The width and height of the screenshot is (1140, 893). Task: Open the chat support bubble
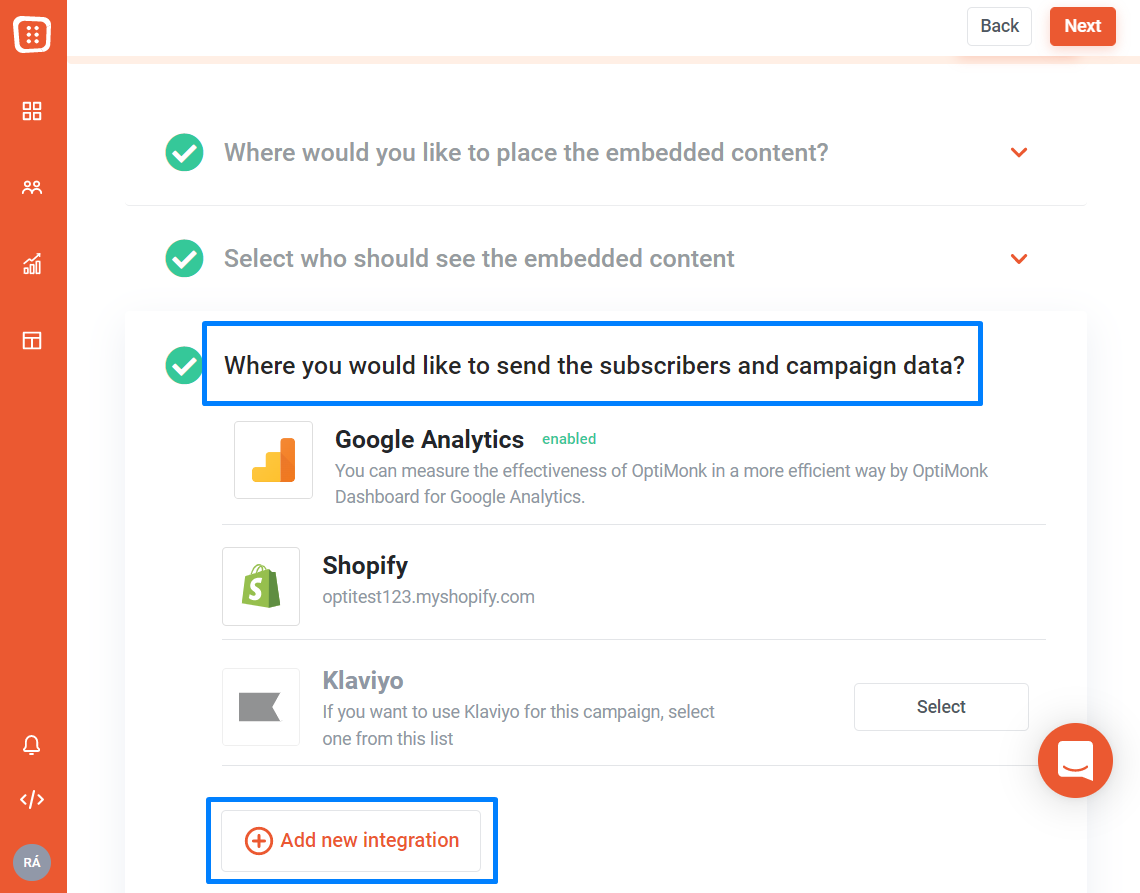coord(1075,760)
